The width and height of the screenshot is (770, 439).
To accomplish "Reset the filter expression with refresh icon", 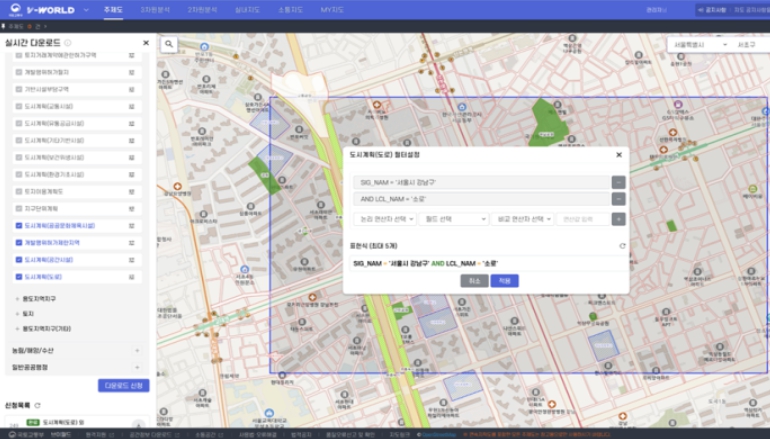I will click(x=622, y=245).
